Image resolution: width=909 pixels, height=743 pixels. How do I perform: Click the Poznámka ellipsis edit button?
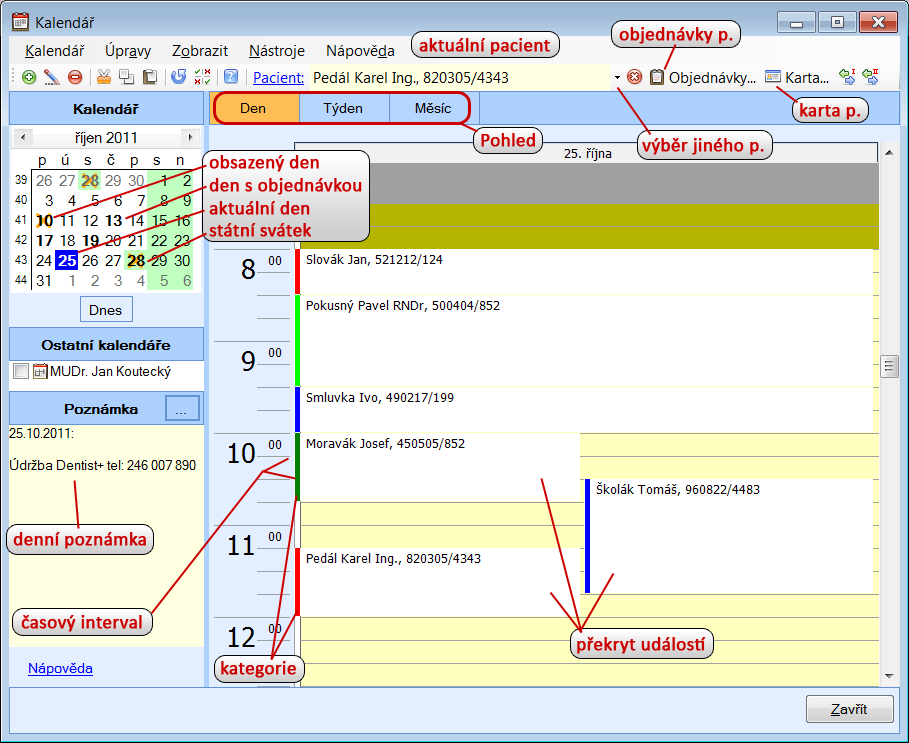point(182,408)
